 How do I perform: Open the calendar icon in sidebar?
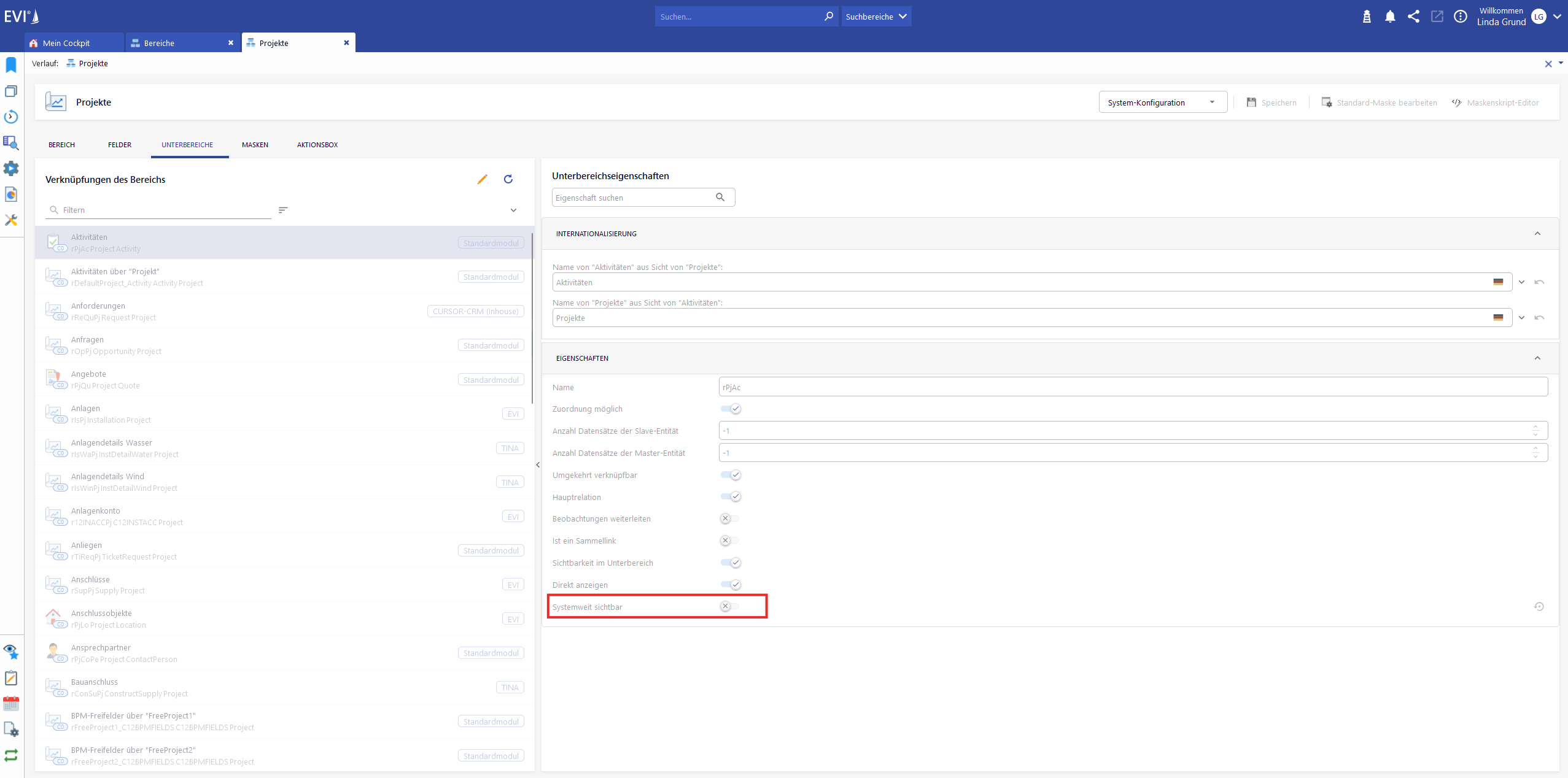11,703
